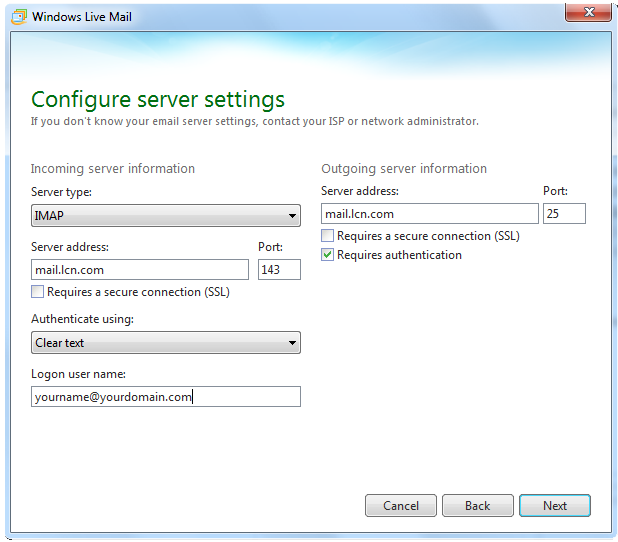Click the outgoing server address field
The width and height of the screenshot is (618, 542).
pos(430,214)
